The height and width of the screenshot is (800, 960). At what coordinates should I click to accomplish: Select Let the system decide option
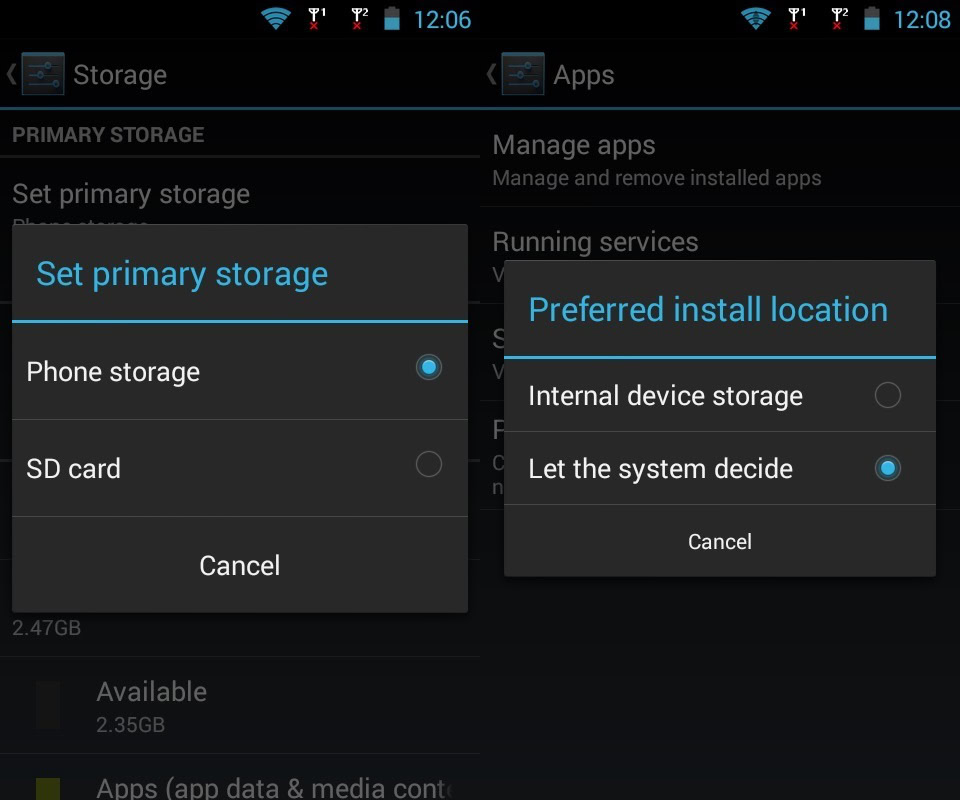(x=887, y=468)
